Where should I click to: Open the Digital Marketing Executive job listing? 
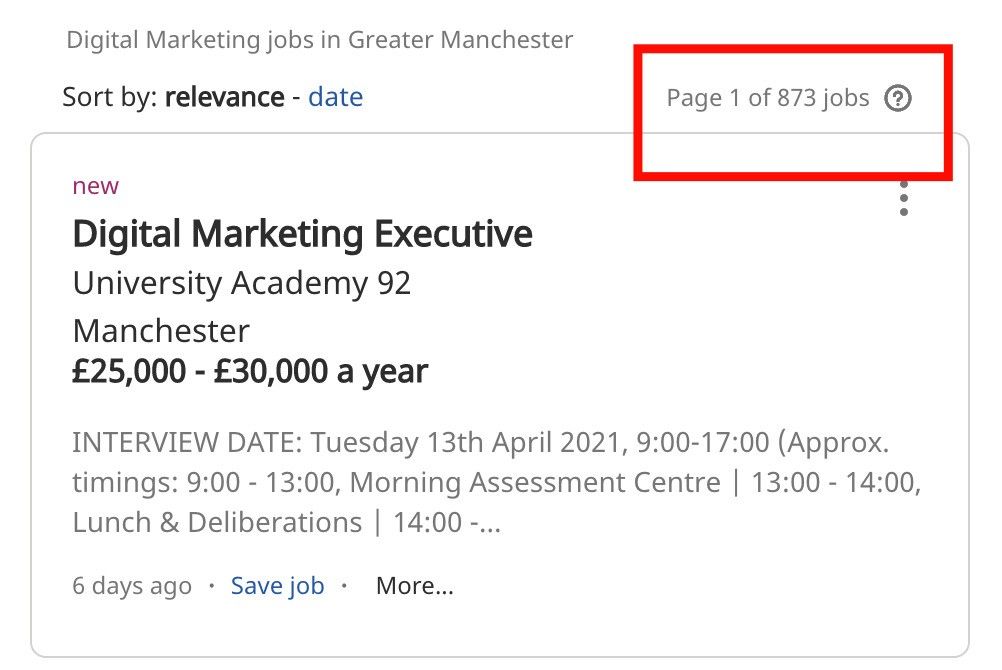(x=302, y=234)
